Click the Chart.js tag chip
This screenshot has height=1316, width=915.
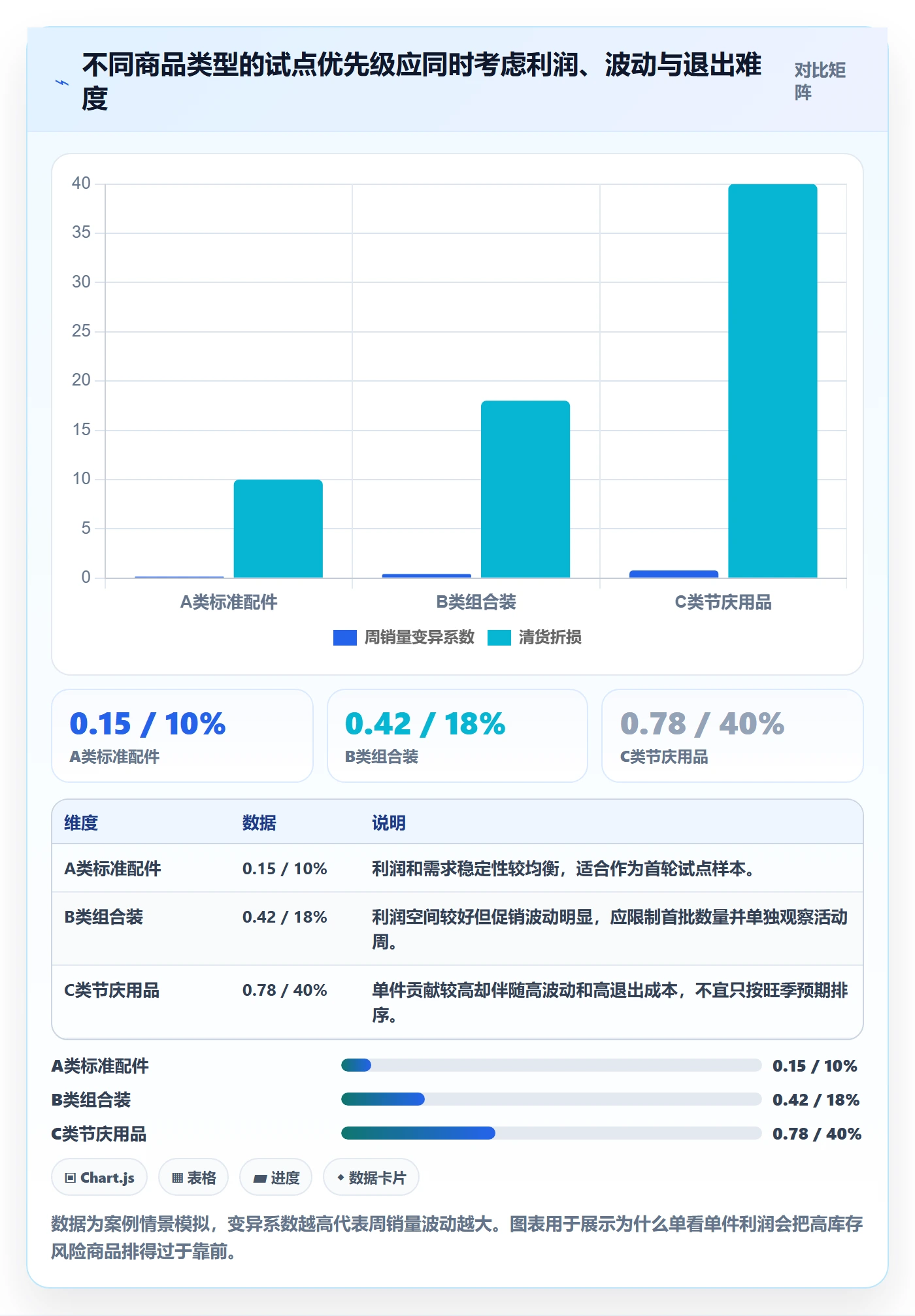[x=99, y=1177]
